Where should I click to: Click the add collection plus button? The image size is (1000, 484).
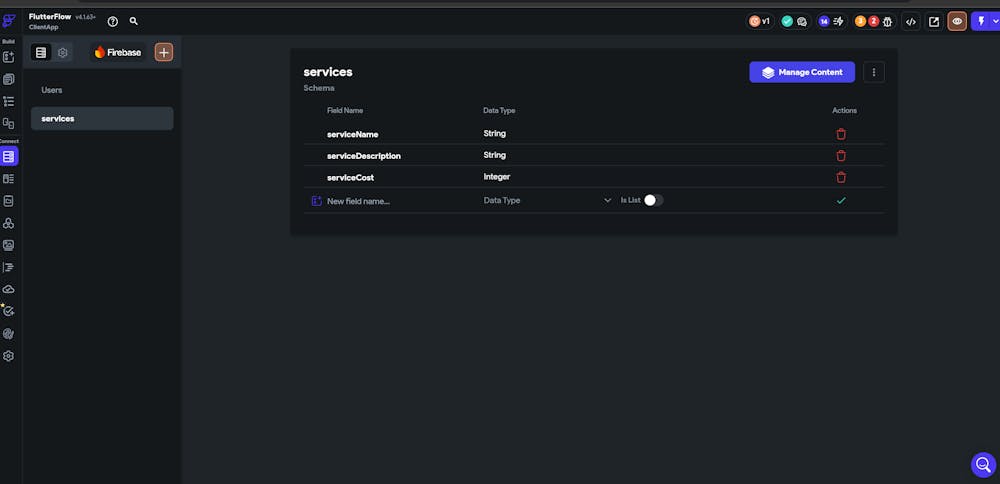click(164, 52)
